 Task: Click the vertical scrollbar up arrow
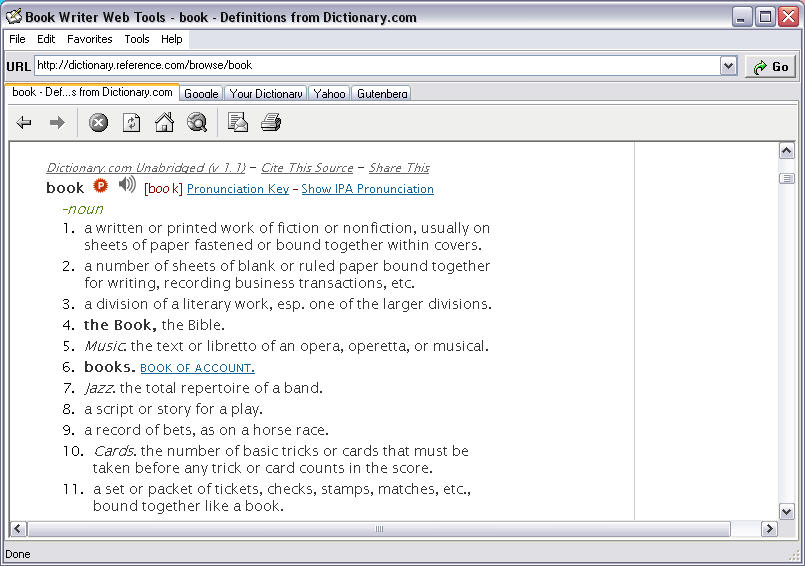coord(787,150)
